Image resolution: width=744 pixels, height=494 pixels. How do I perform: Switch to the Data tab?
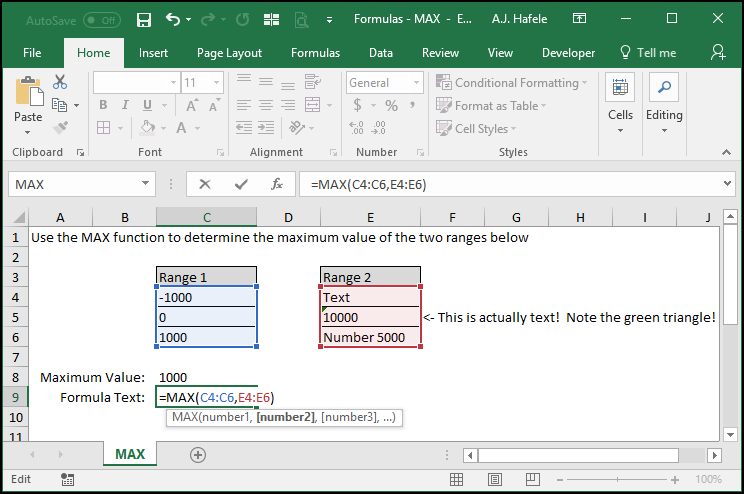click(x=381, y=53)
